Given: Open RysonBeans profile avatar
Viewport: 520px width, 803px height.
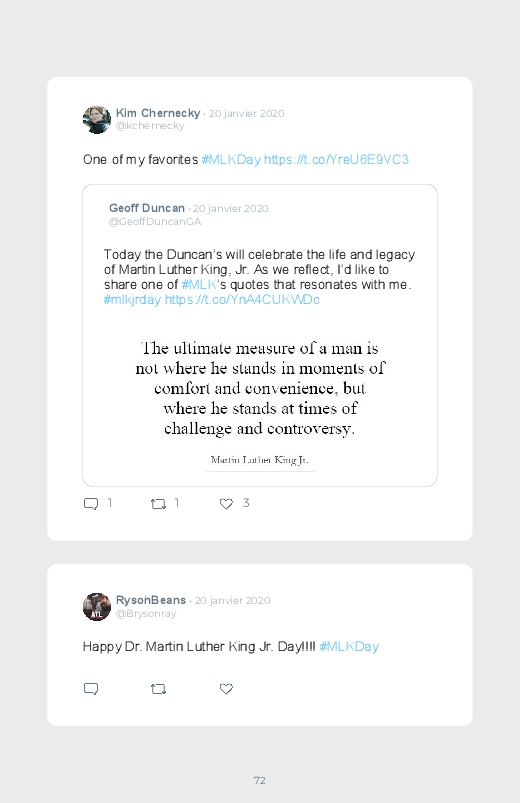Looking at the screenshot, I should [97, 606].
